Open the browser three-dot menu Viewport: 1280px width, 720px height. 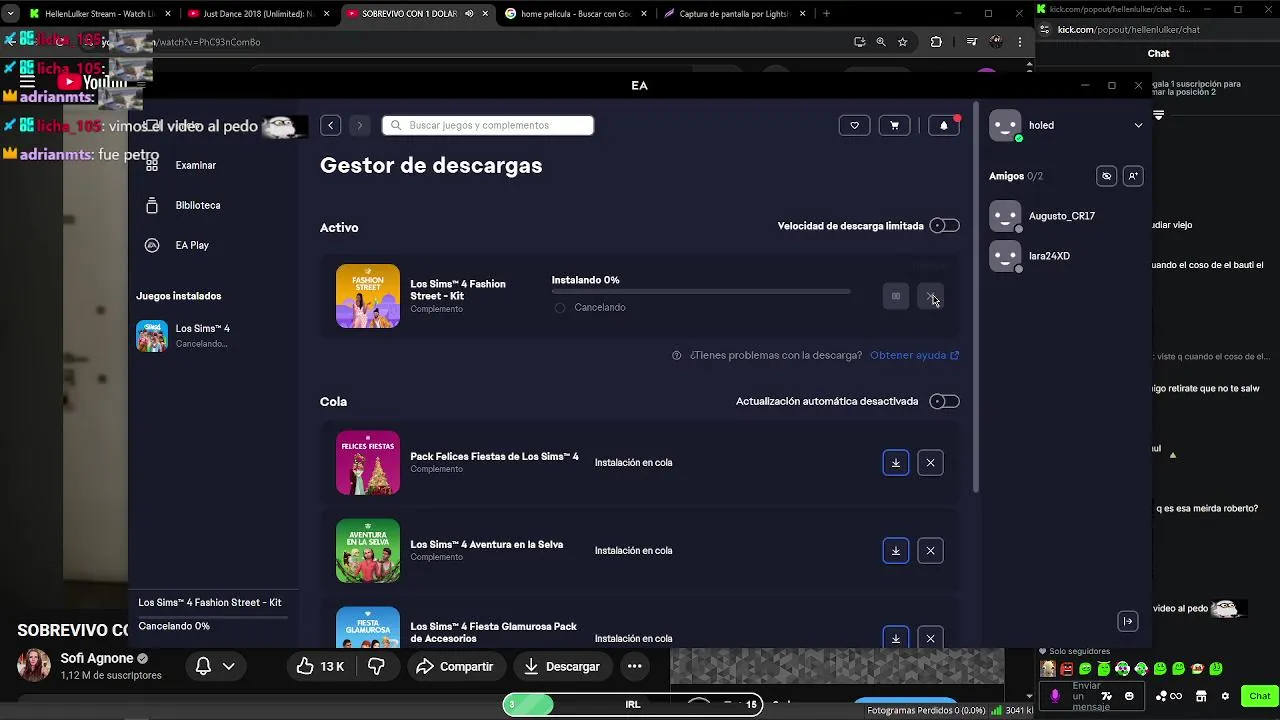pos(1020,42)
